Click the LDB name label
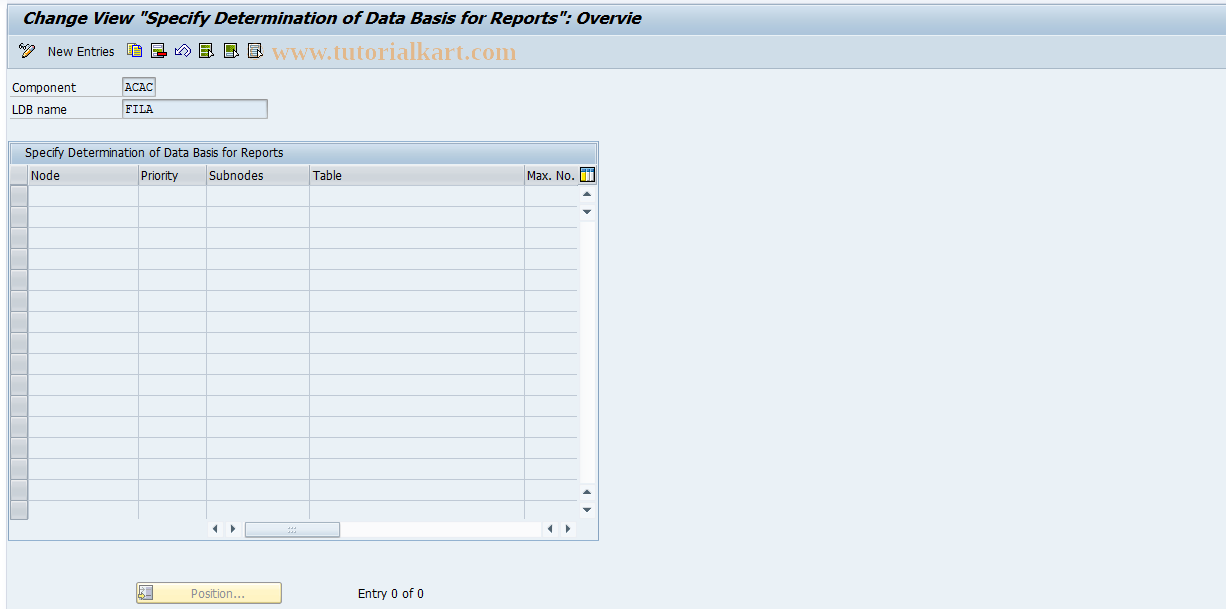Screen dimensions: 1226x609 [39, 110]
